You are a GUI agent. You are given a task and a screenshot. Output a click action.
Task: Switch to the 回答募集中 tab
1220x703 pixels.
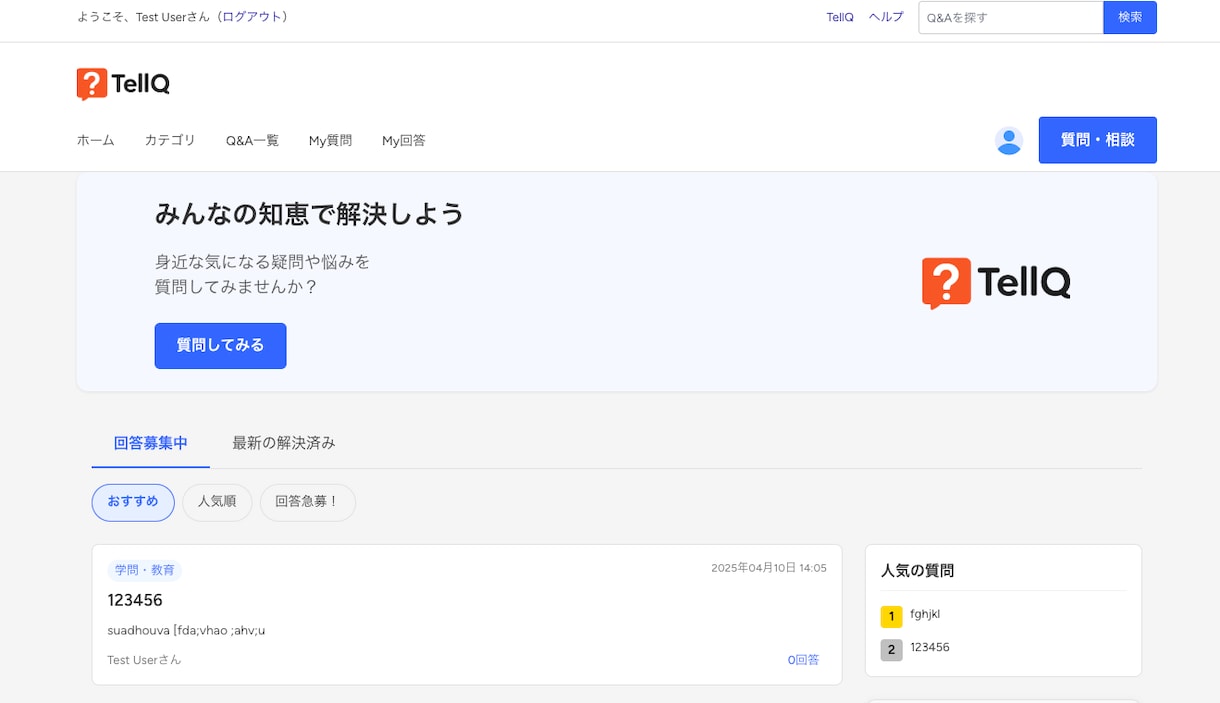[151, 443]
